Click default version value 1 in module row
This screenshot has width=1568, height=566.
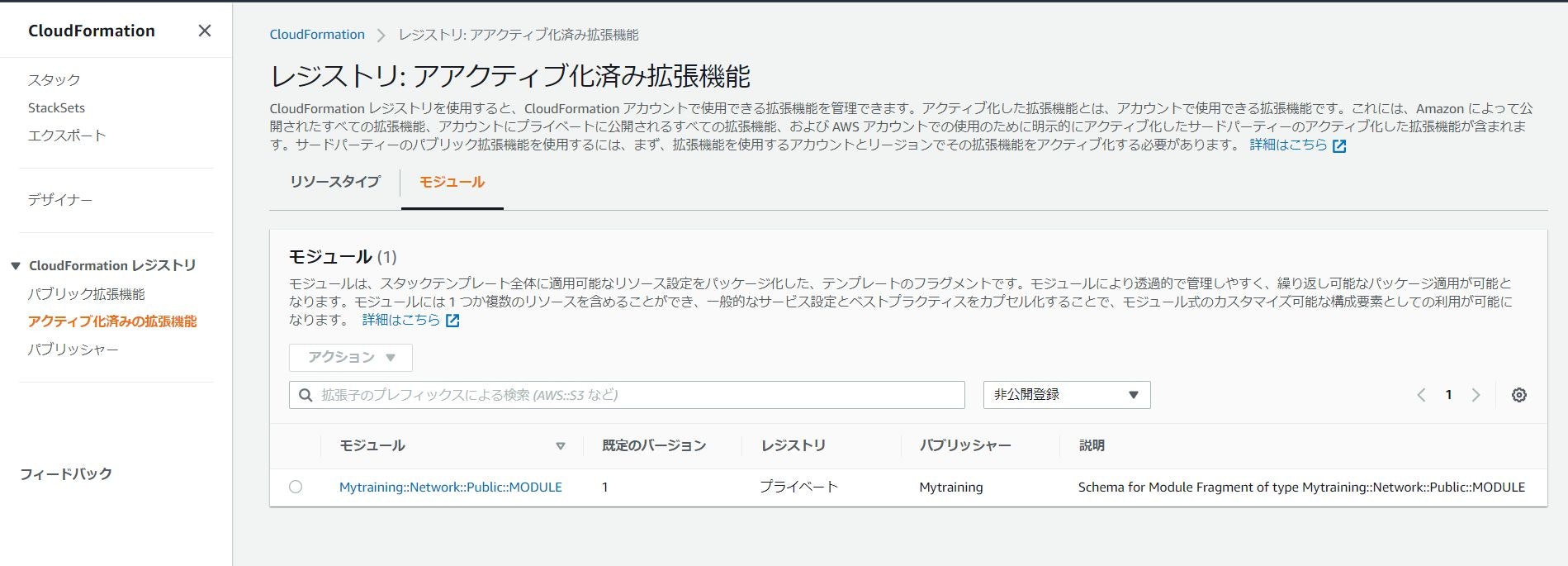tap(605, 488)
